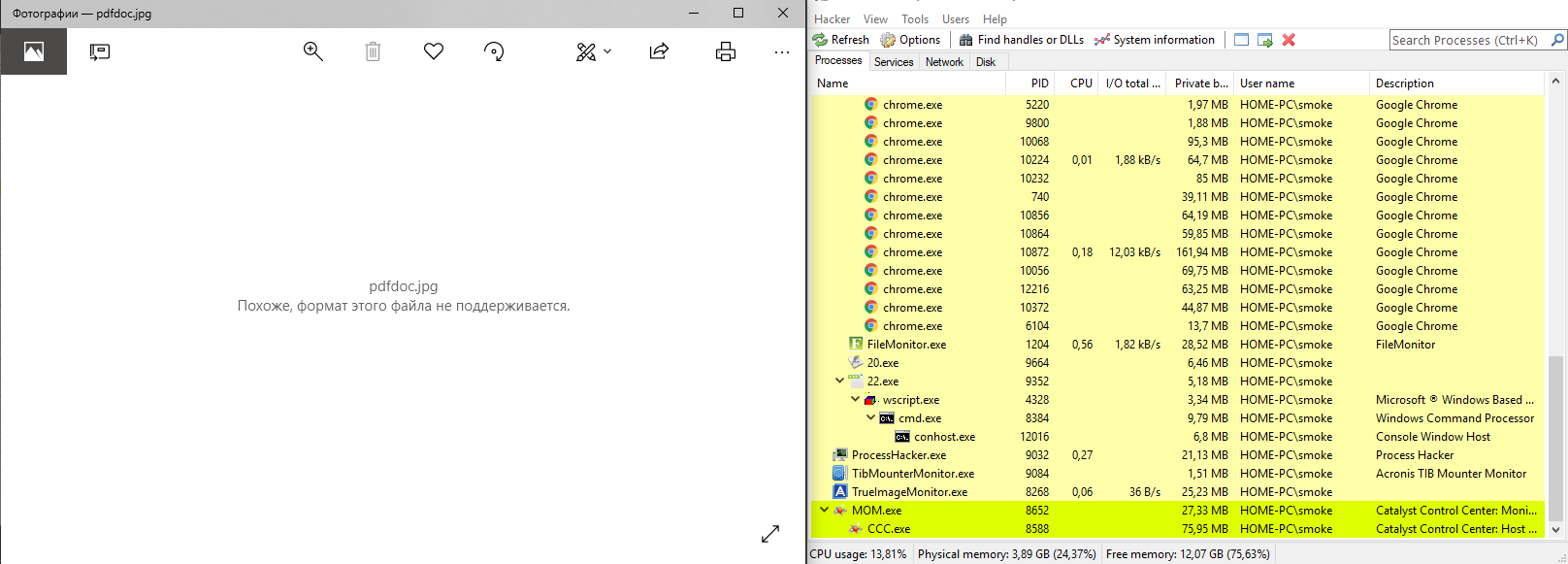The image size is (1568, 564).
Task: Click scrollbar up arrow in process list
Action: 1555,82
